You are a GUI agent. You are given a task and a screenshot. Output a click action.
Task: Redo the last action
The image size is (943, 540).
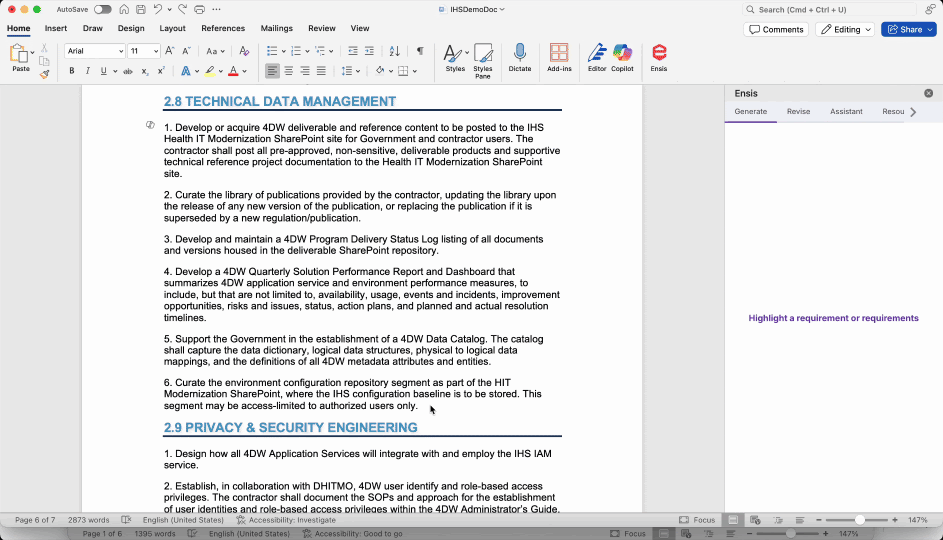coord(182,10)
